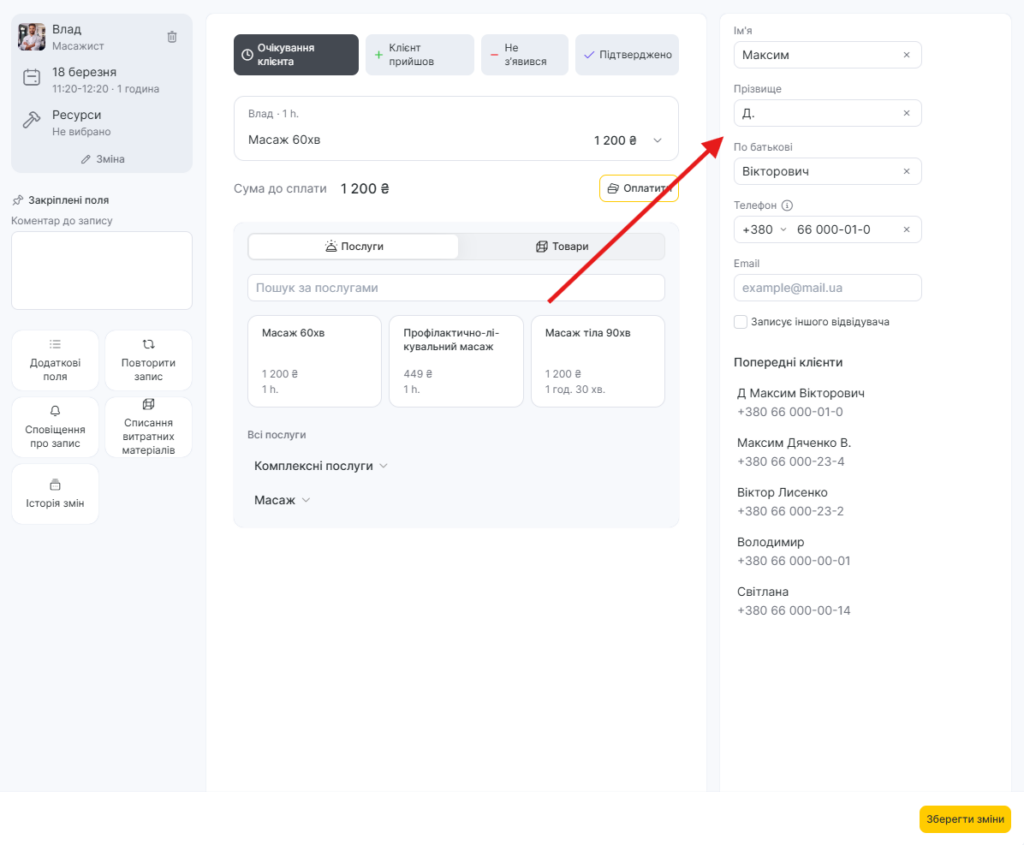Screen dimensions: 1024x845
Task: Open Сповіщення про запис bell tile
Action: pos(55,427)
